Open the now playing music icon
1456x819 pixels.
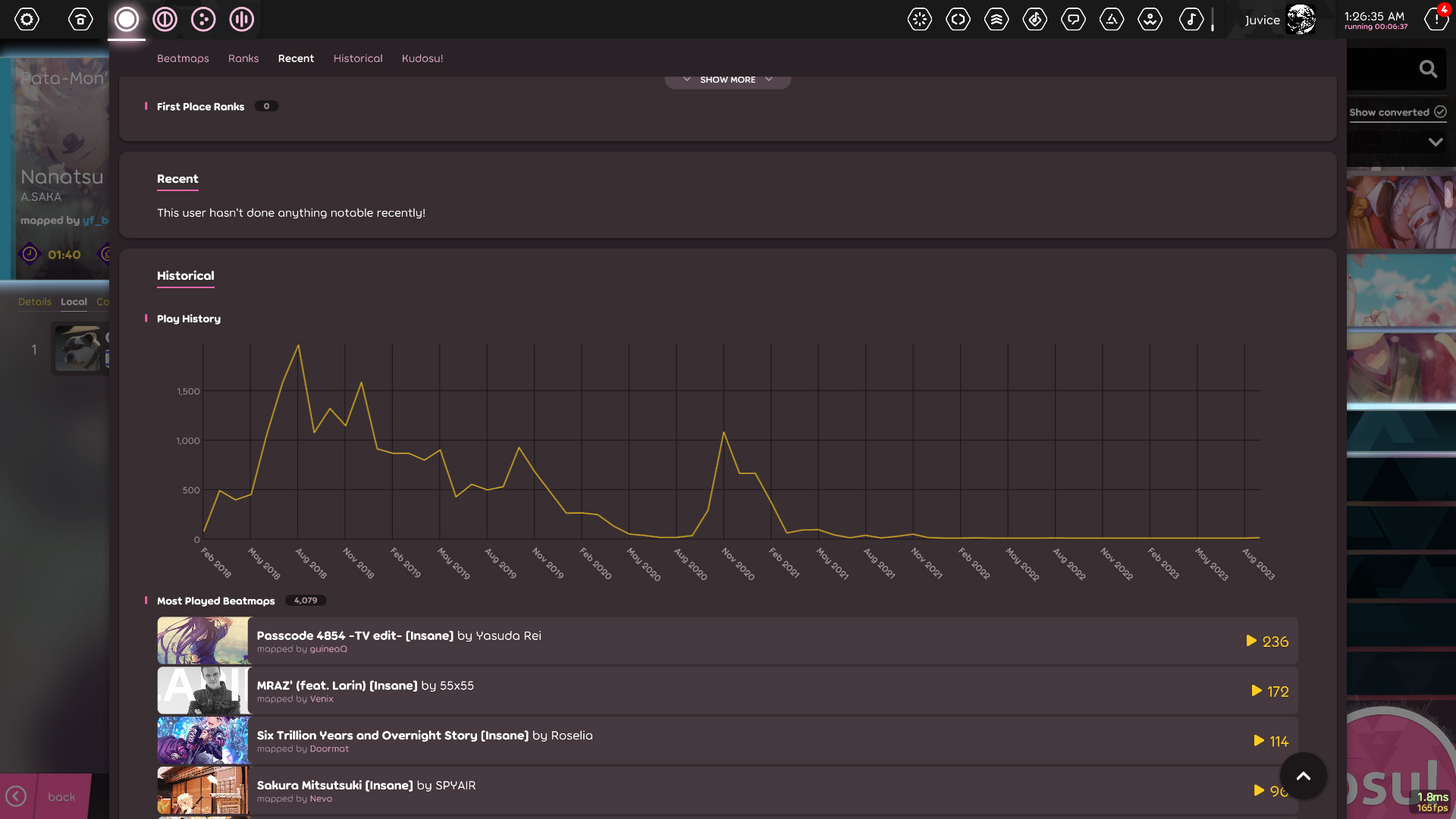point(1191,19)
